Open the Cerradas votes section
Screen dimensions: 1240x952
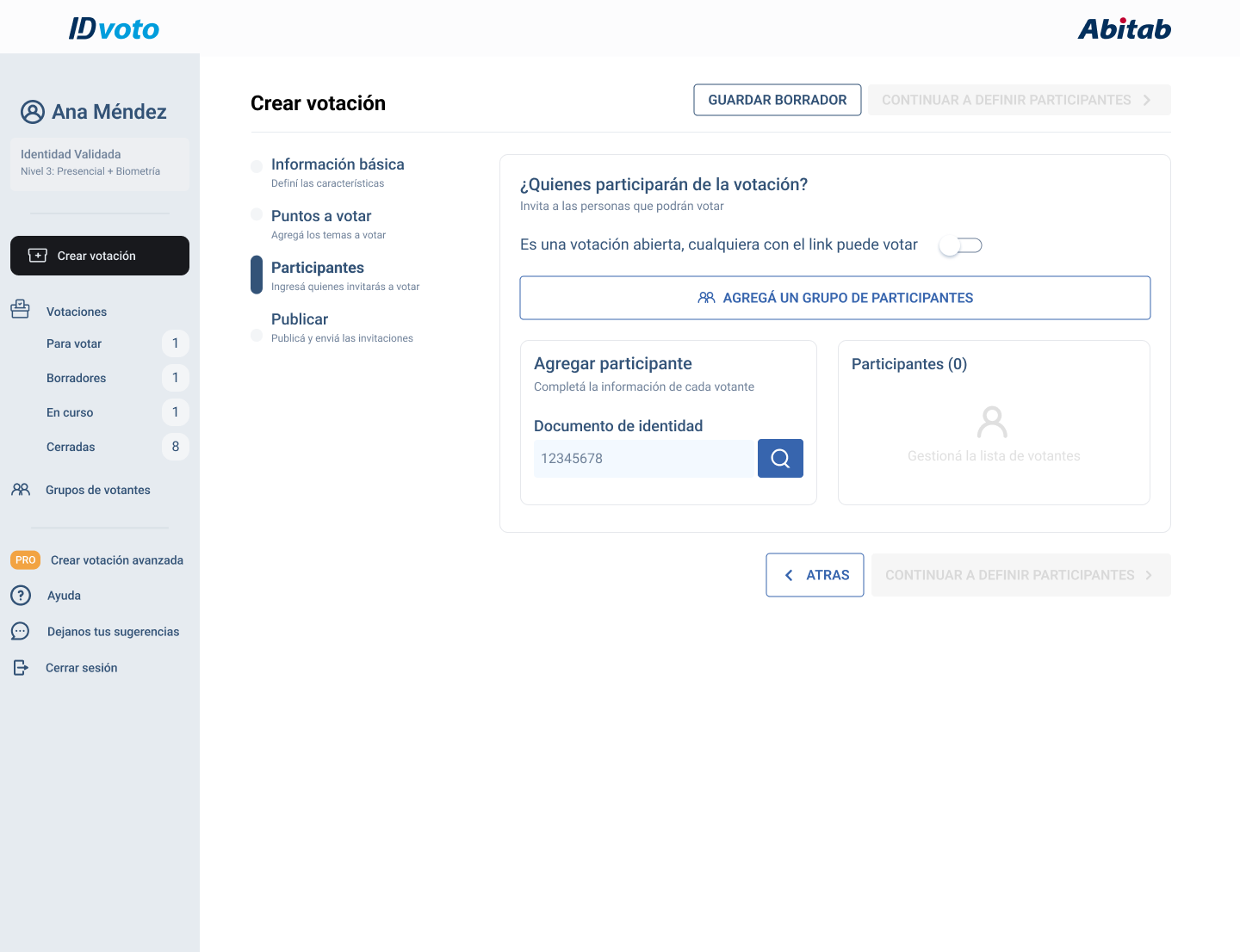pos(71,447)
